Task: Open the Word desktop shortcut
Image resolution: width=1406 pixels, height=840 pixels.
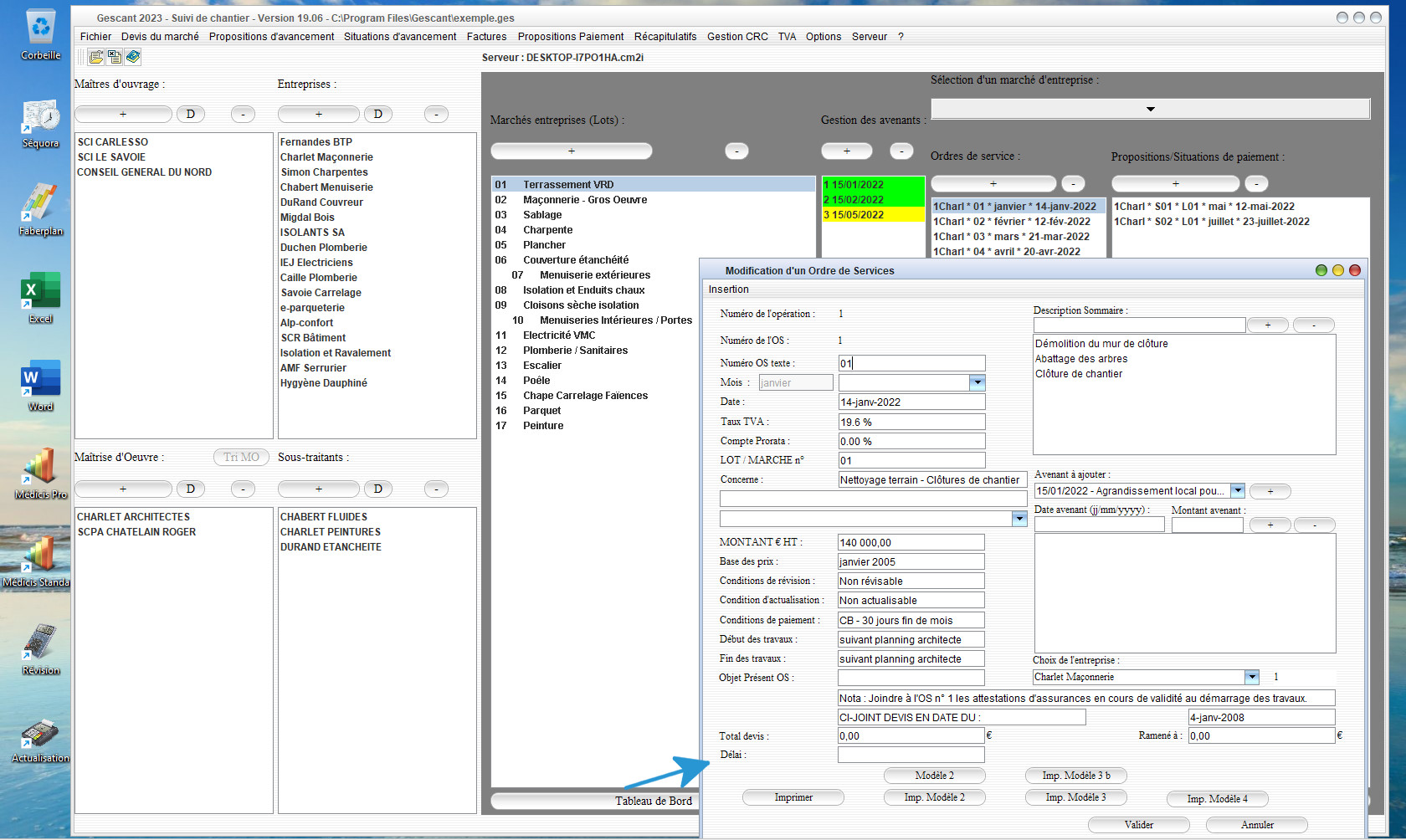Action: 40,387
